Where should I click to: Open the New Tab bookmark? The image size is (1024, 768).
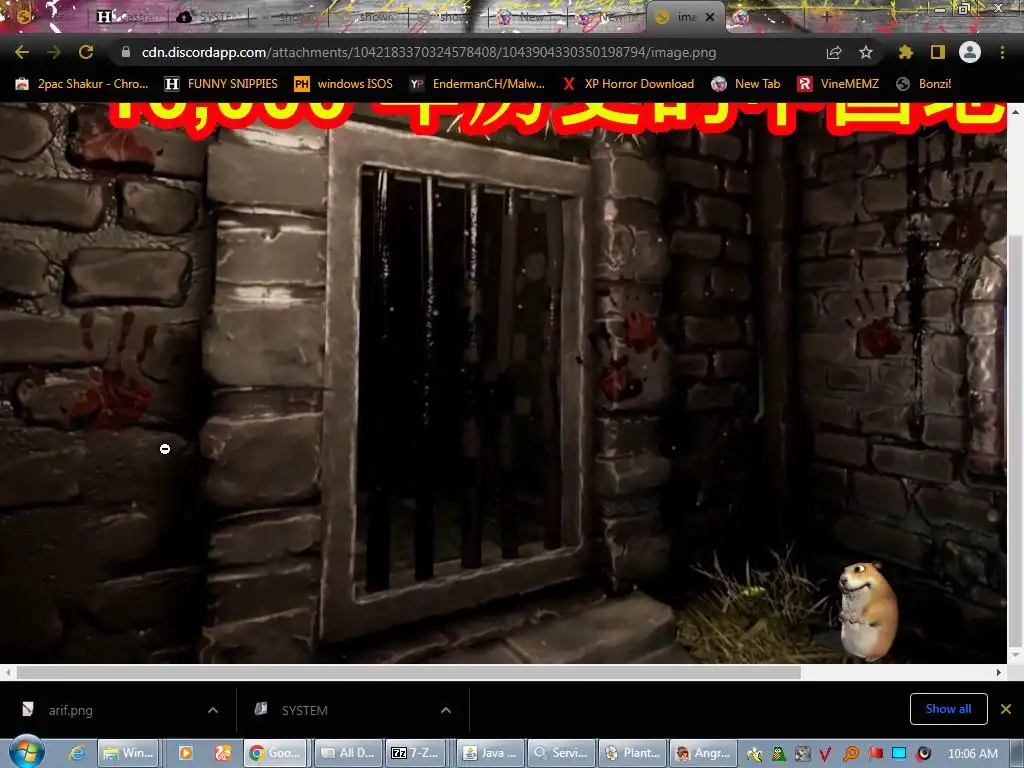(x=746, y=84)
